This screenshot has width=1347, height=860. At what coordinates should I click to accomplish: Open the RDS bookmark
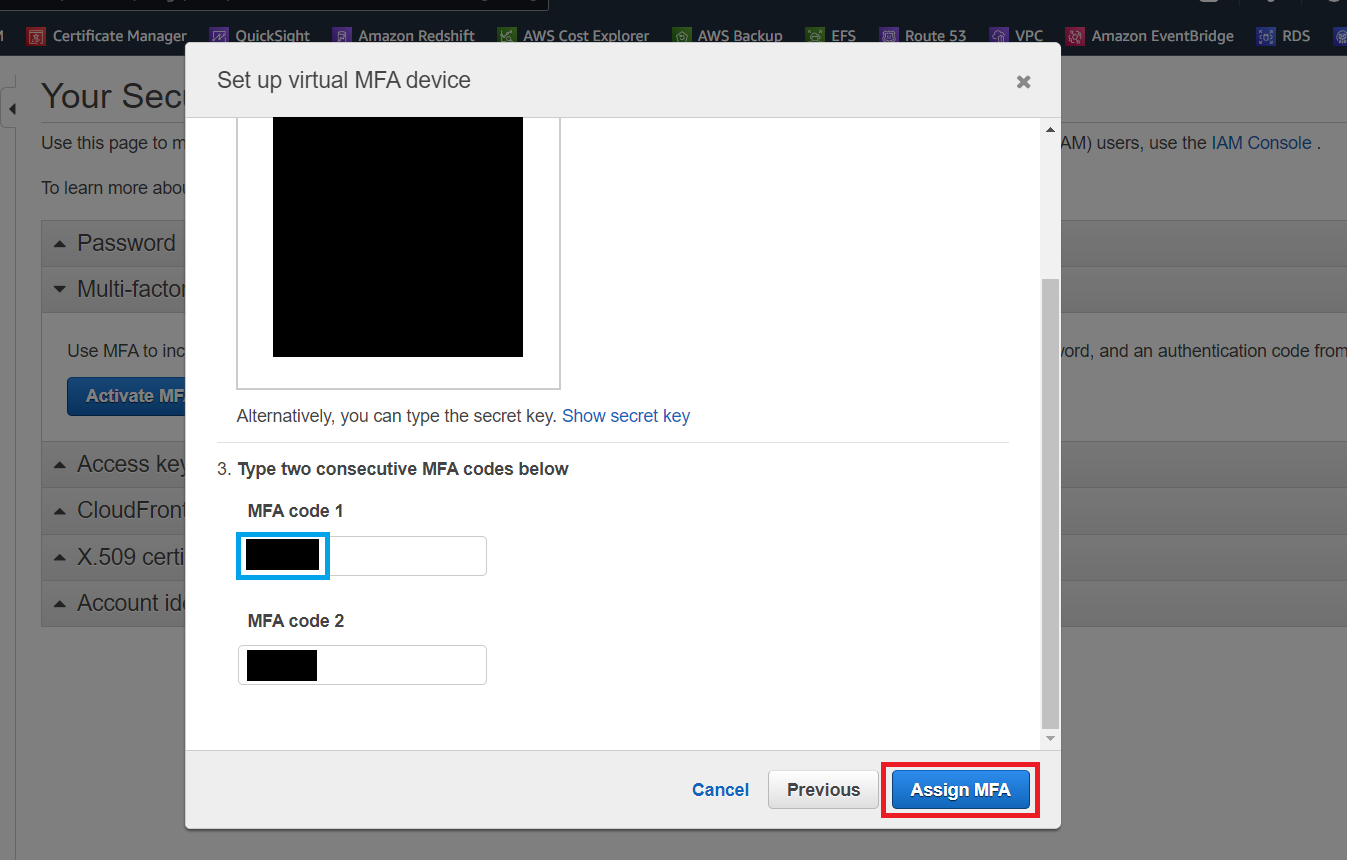point(1284,35)
